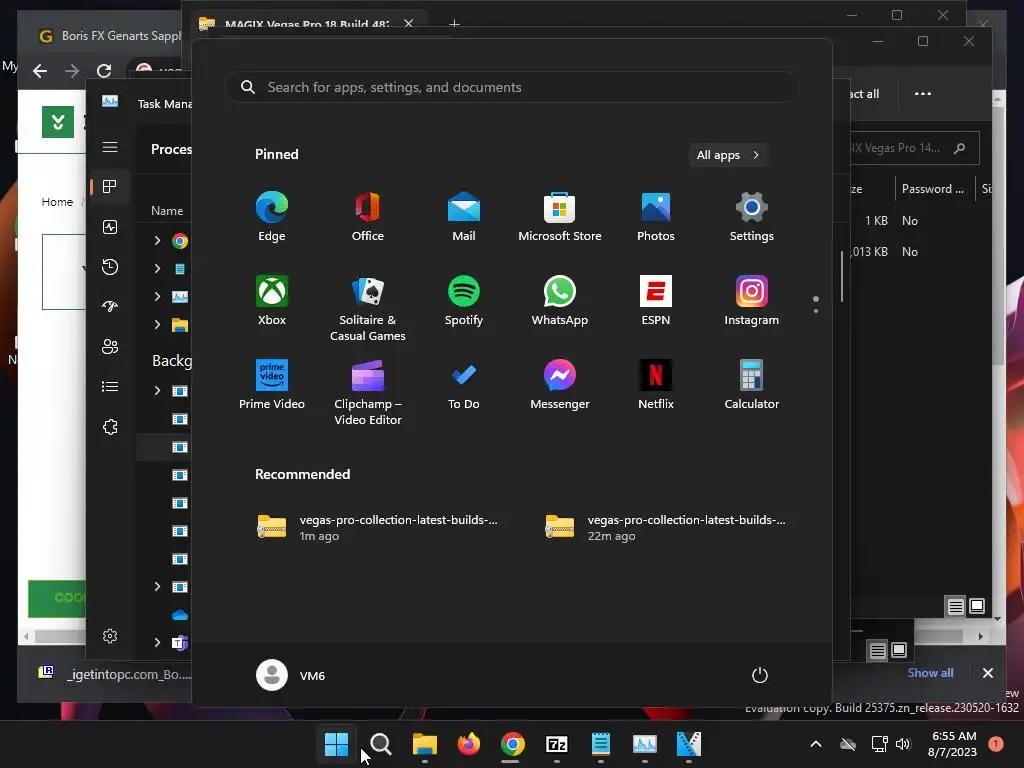This screenshot has height=768, width=1024.
Task: Open the Photos app
Action: [x=656, y=216]
